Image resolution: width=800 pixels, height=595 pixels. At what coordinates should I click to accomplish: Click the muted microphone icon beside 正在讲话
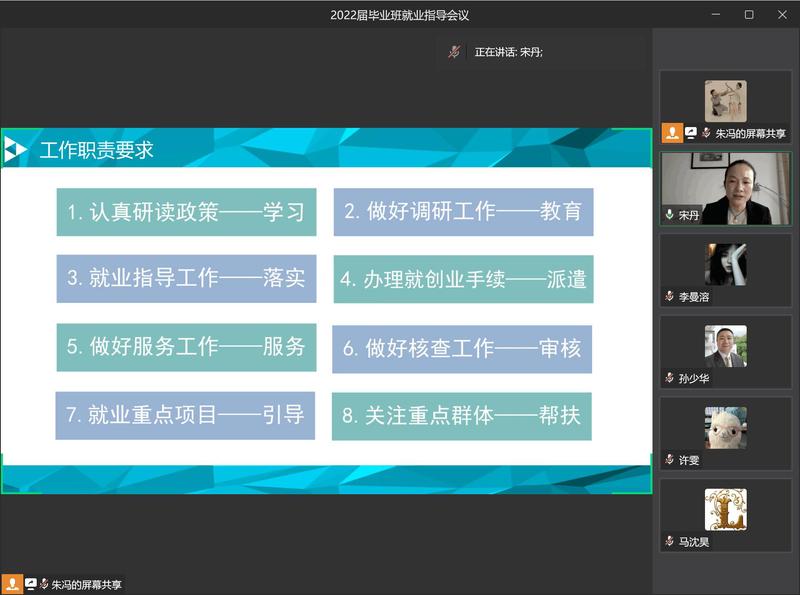pos(455,51)
